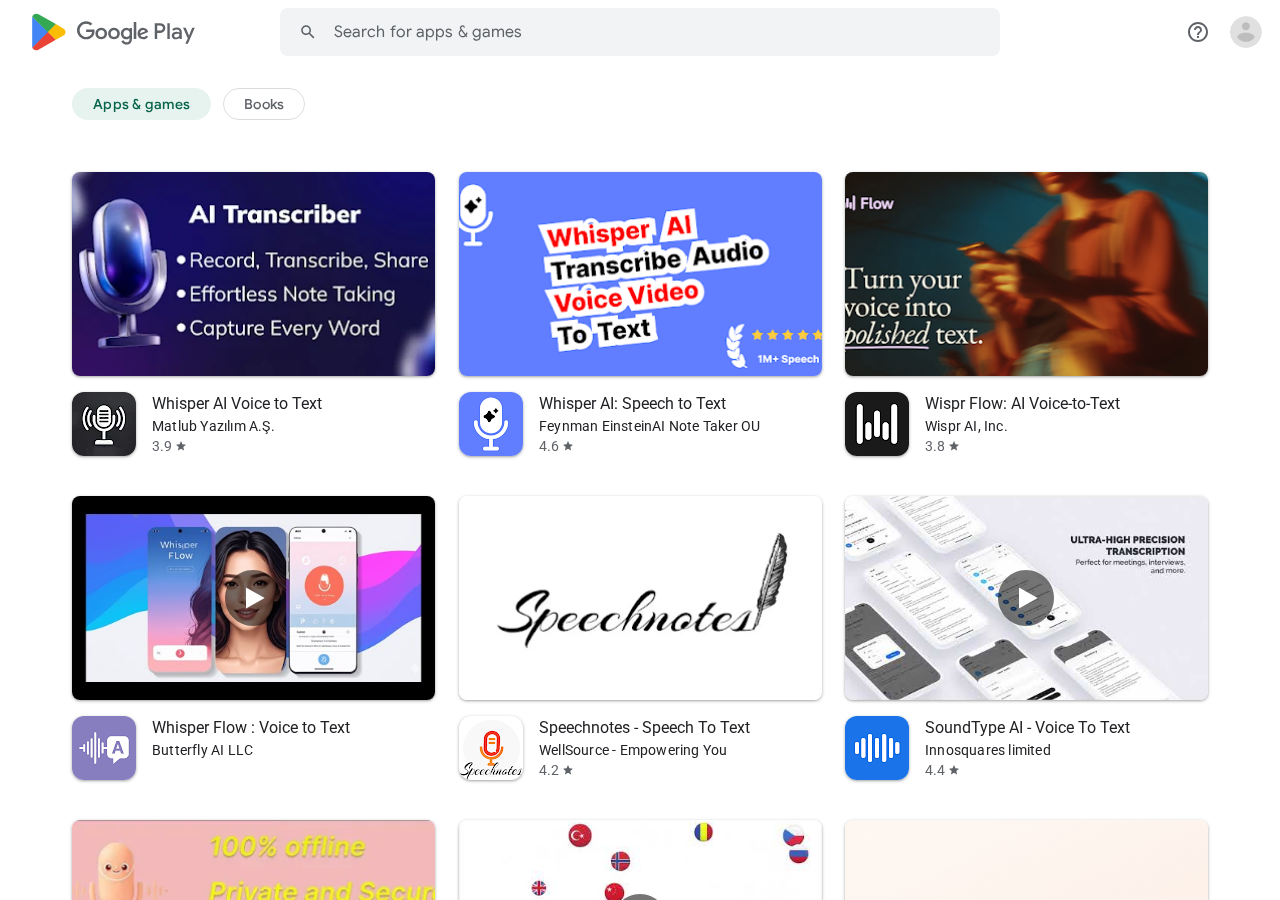Click the search magnifier icon
Screen dimensions: 1280x900
coord(308,32)
